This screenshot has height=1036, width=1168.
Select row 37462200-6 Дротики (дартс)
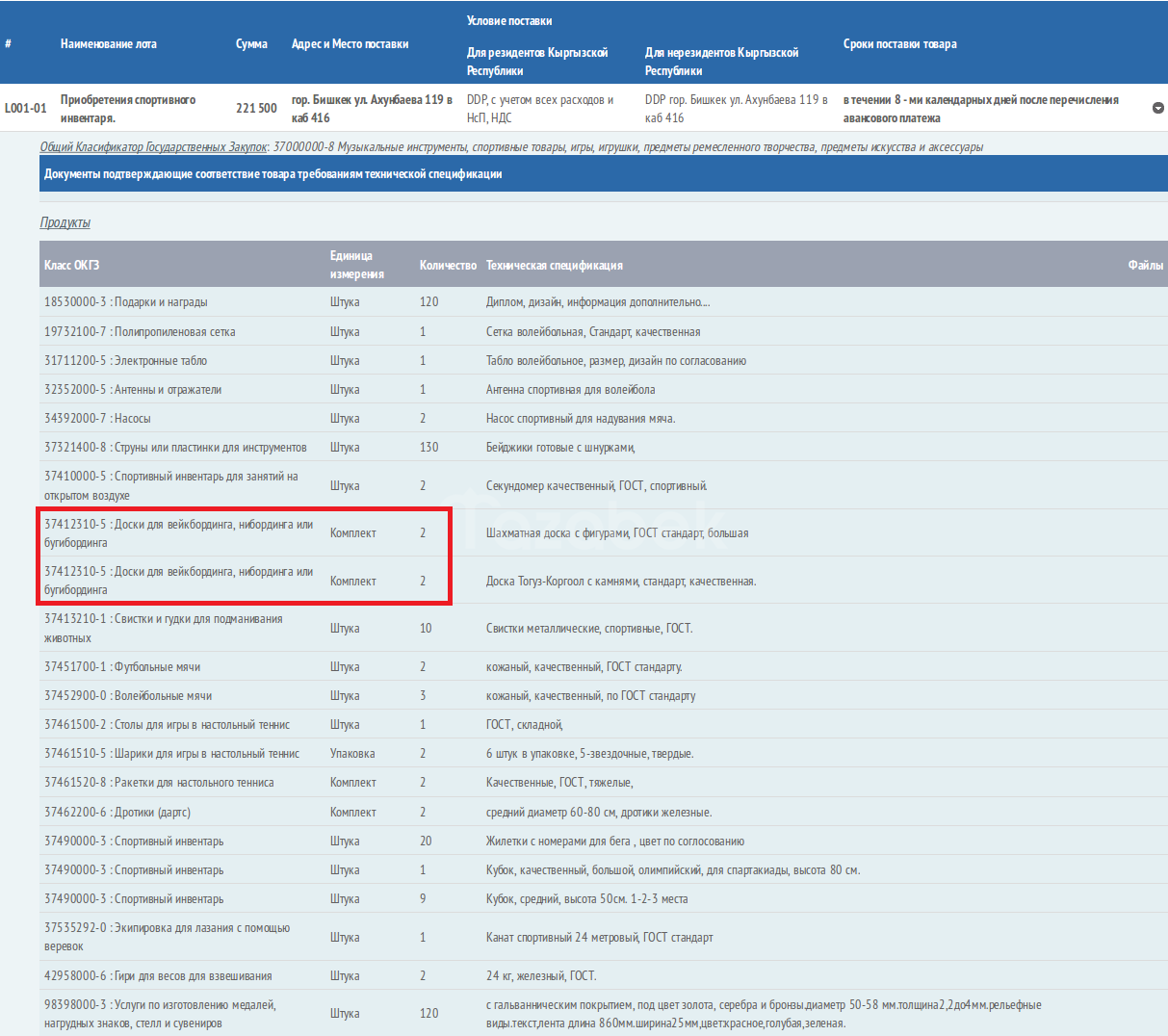[604, 812]
